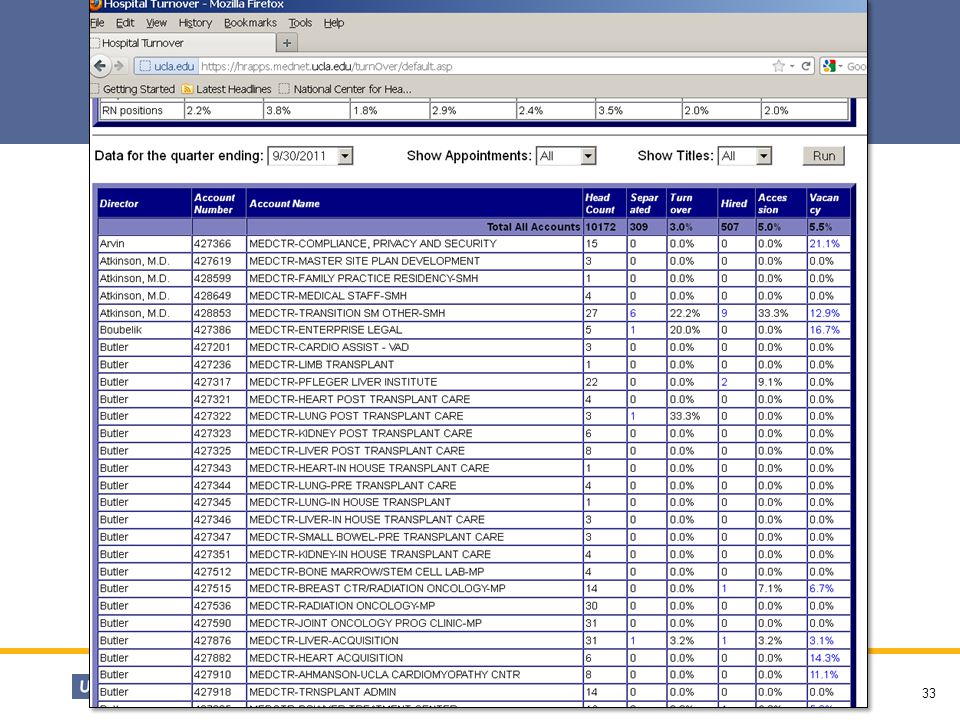Viewport: 960px width, 720px height.
Task: Open the Help menu
Action: (334, 23)
